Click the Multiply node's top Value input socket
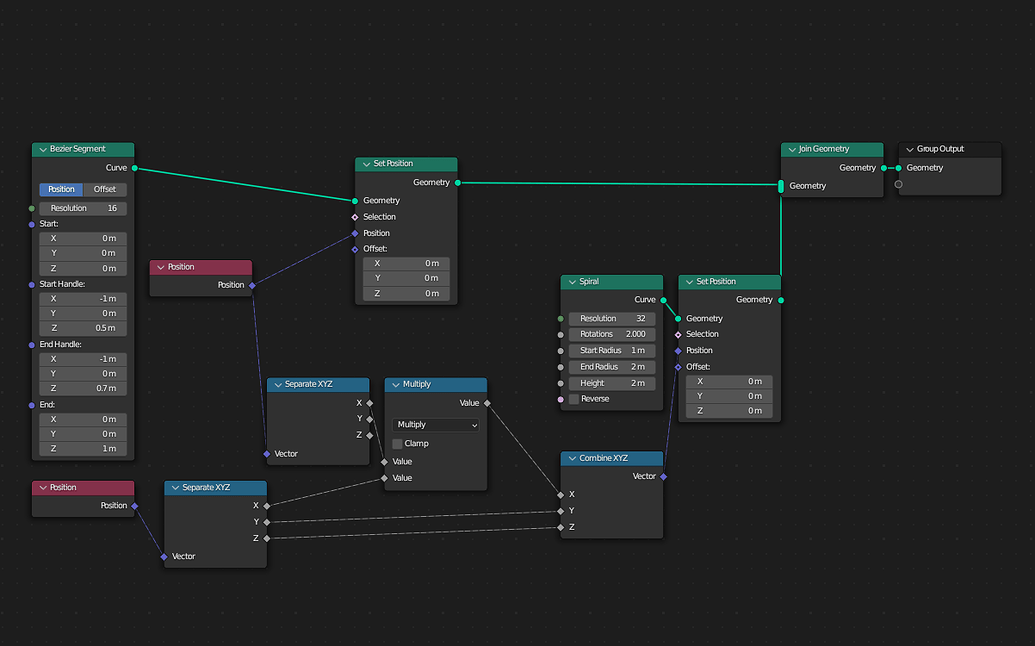Viewport: 1035px width, 646px height. tap(384, 462)
